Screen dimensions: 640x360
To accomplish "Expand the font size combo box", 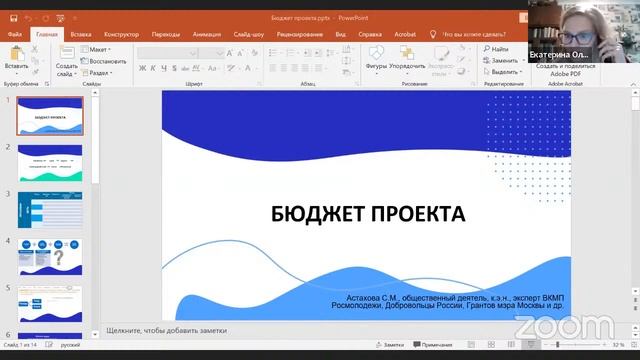I will [x=220, y=53].
